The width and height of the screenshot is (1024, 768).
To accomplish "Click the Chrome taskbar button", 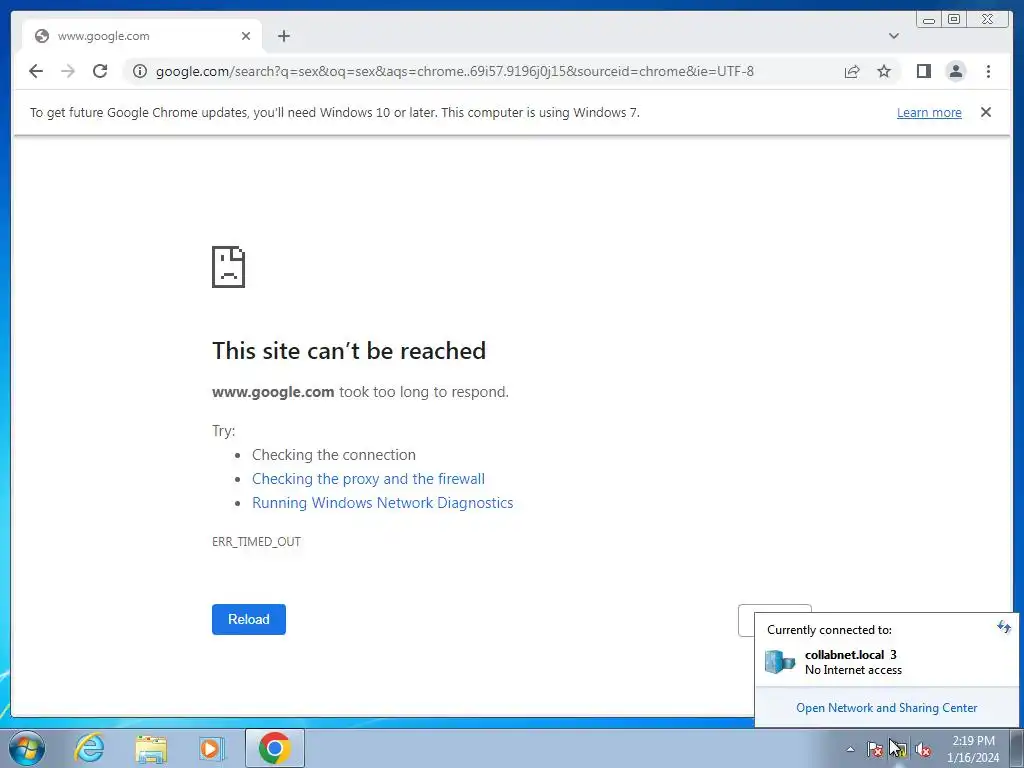I will 275,748.
